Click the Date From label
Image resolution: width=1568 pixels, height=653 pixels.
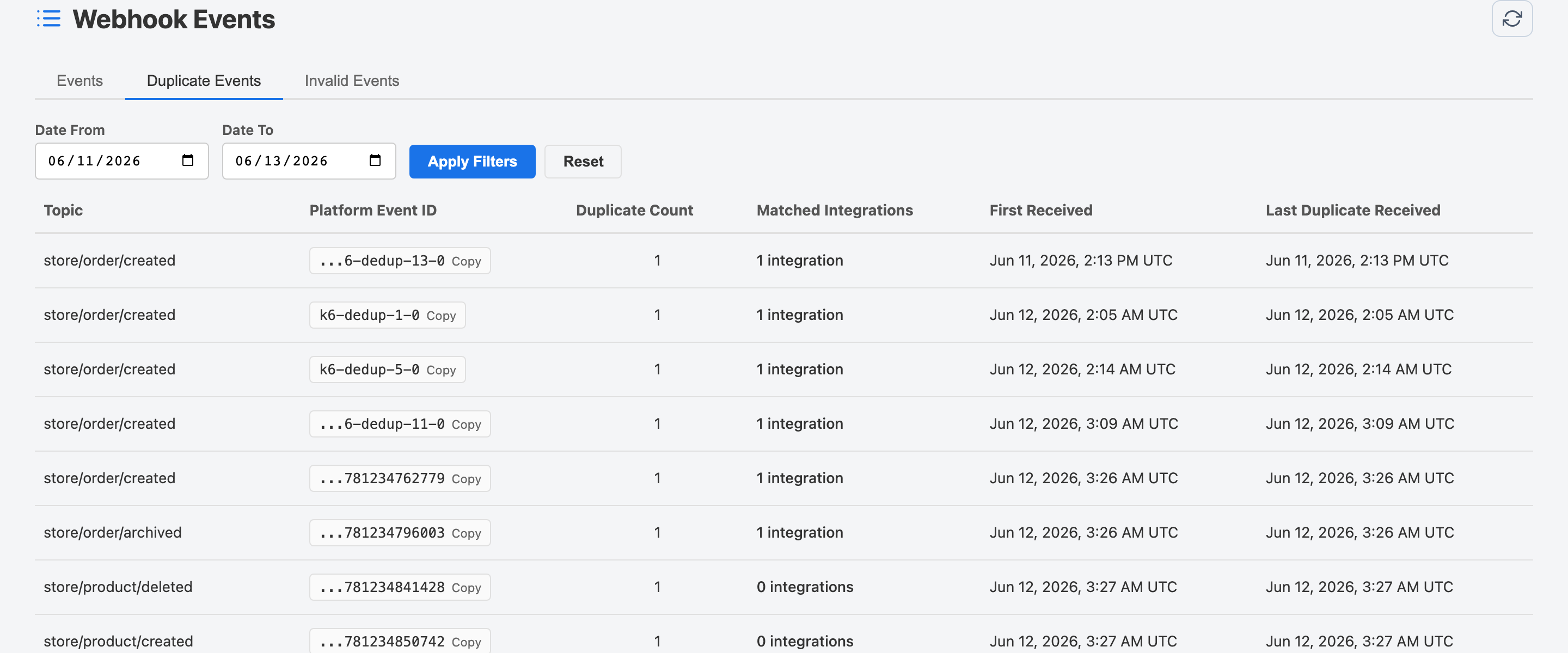(x=70, y=130)
